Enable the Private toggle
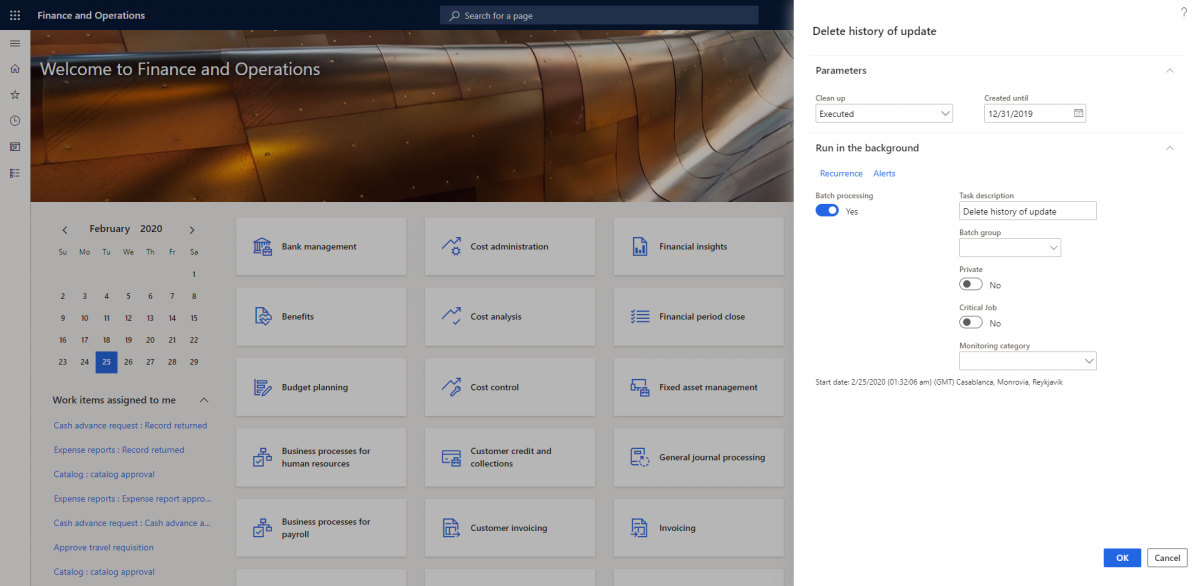 pyautogui.click(x=970, y=285)
